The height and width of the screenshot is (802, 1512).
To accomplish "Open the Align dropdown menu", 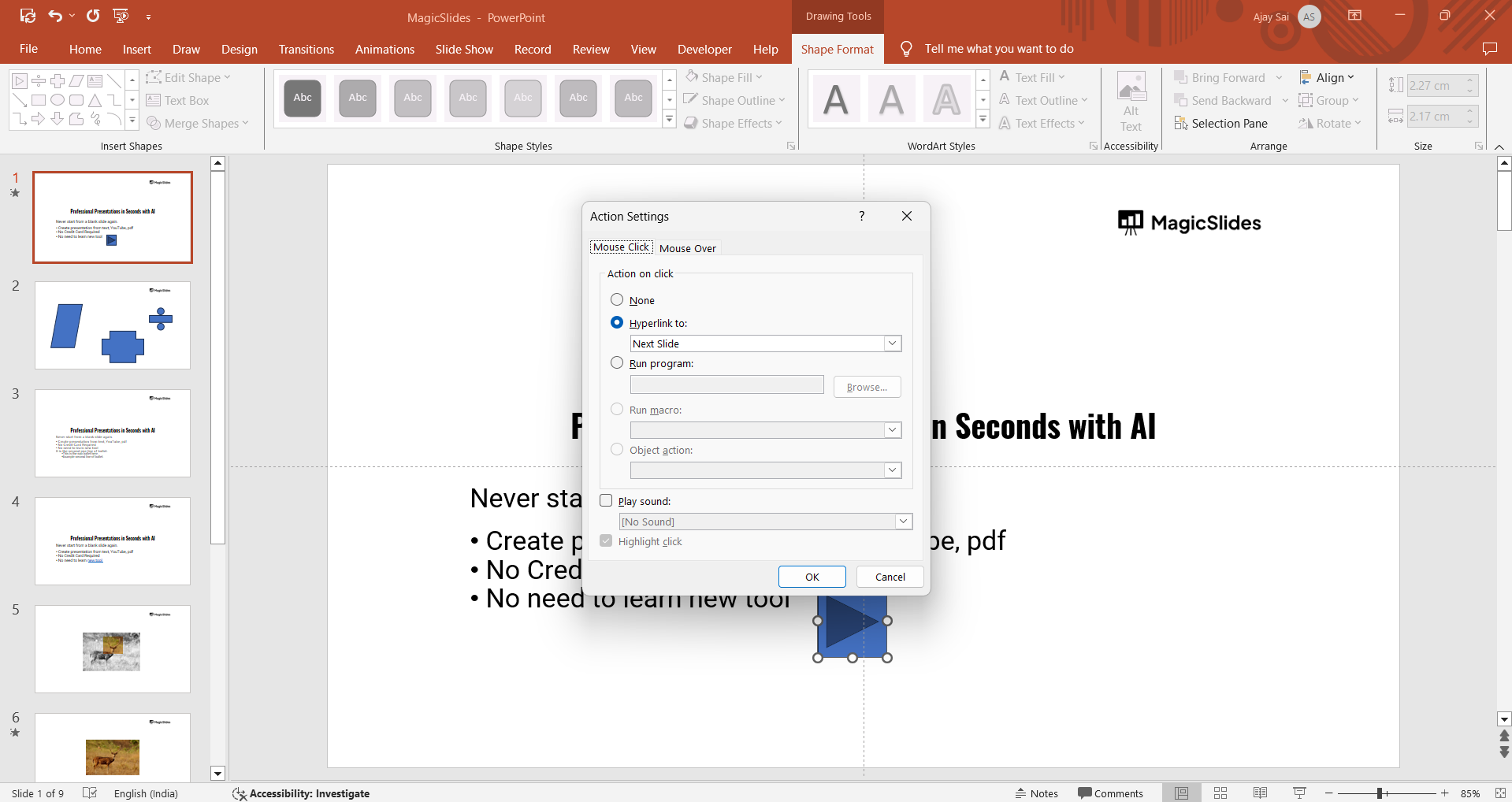I will coord(1327,77).
